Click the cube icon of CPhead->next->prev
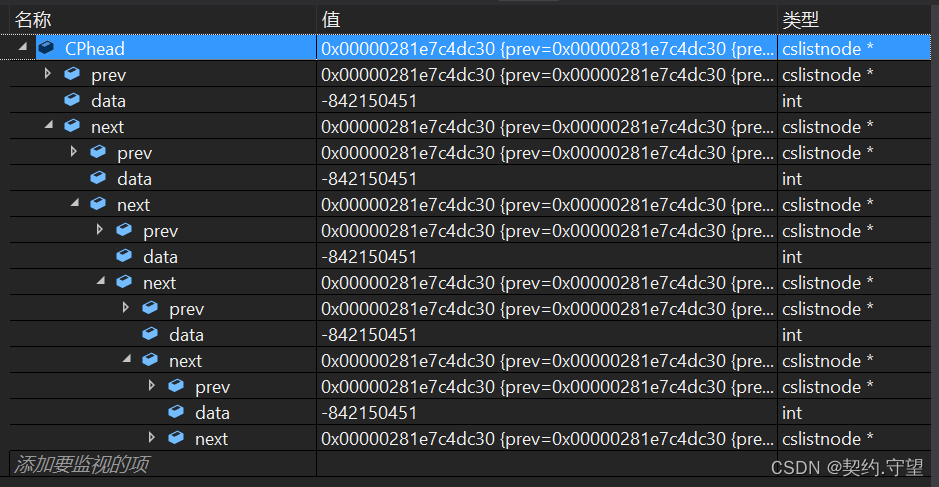 point(98,152)
